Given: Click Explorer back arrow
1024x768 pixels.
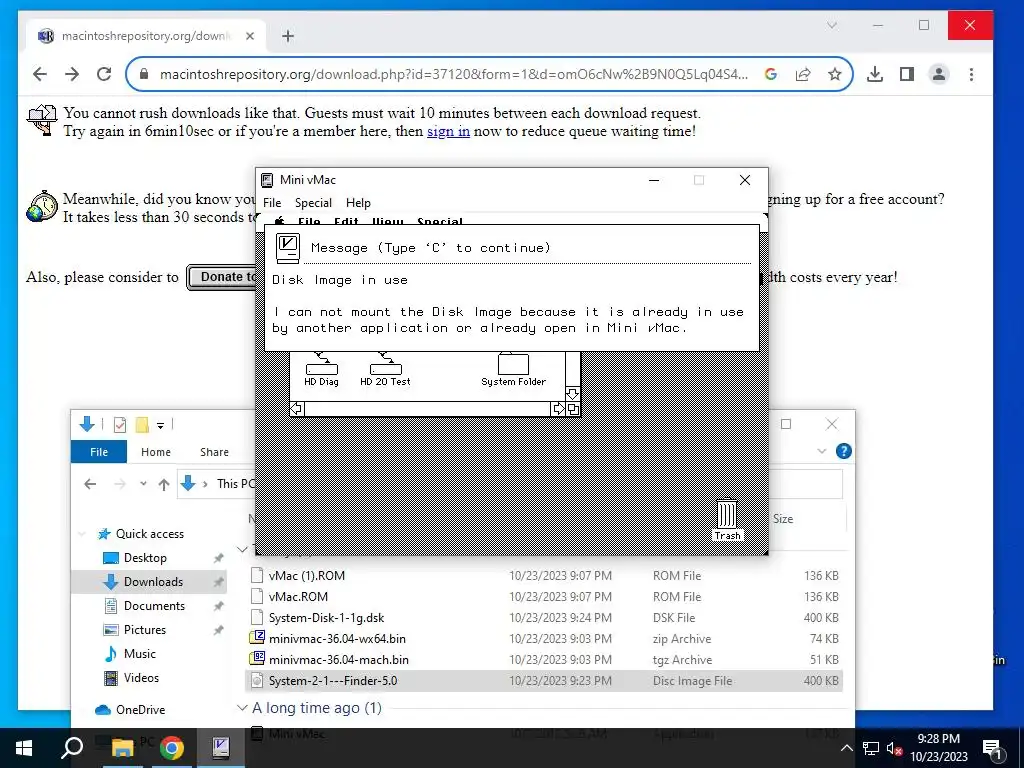Looking at the screenshot, I should pos(90,484).
